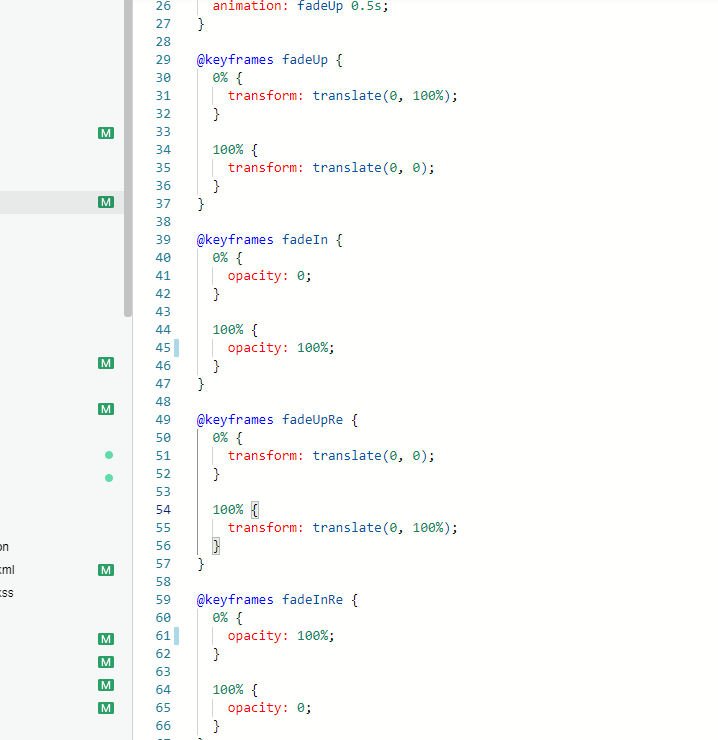
Task: Click '100% {' on line 34
Action: click(x=235, y=150)
